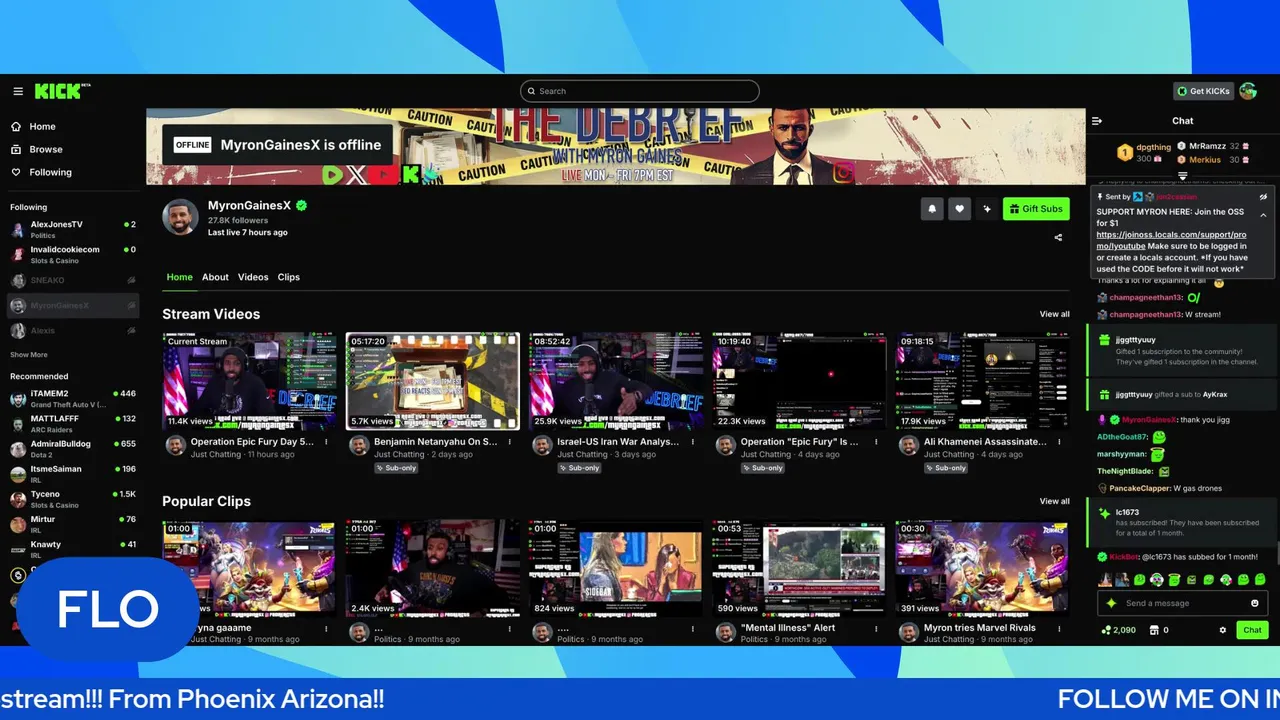Click the 2,090 channel points icon
The height and width of the screenshot is (720, 1280).
coord(1118,630)
